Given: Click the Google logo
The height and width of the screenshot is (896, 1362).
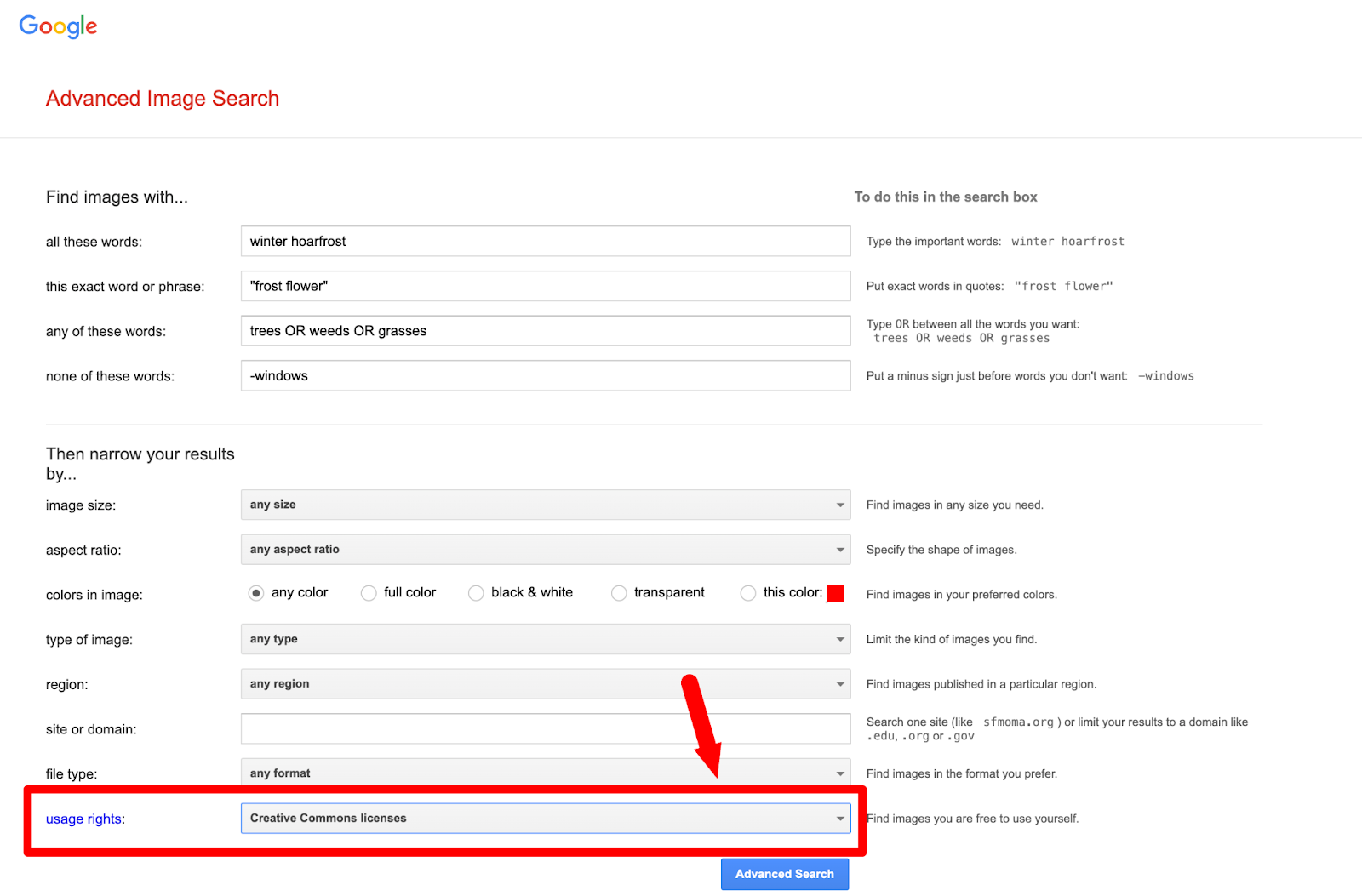Looking at the screenshot, I should coord(57,26).
